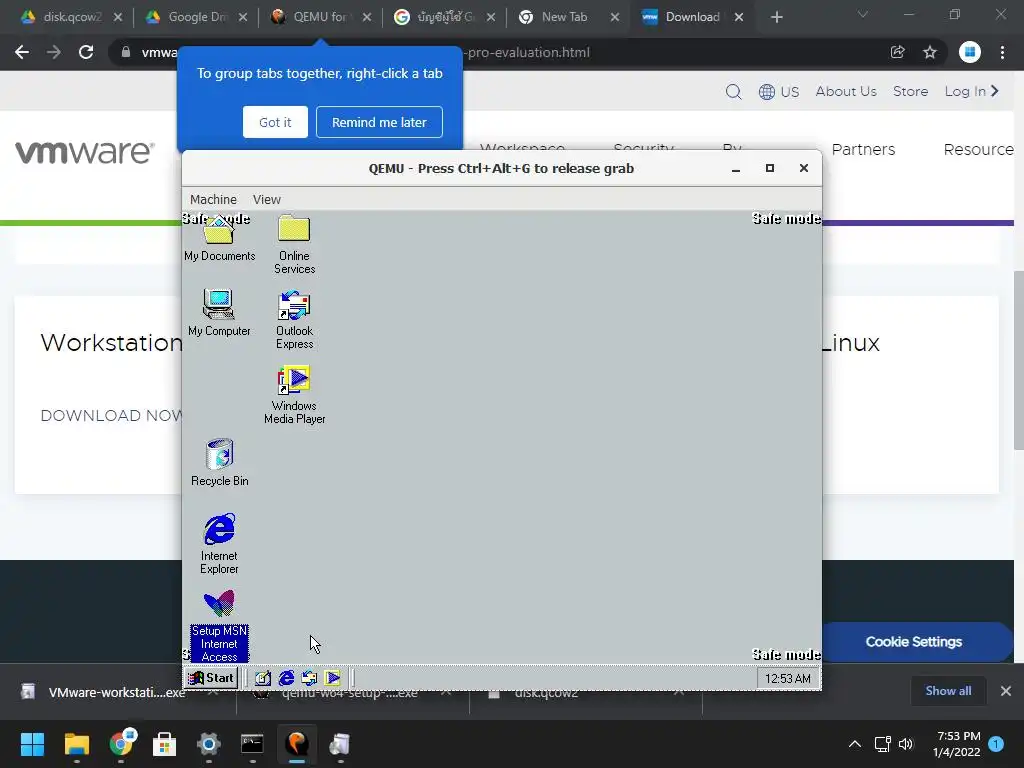Click VMware logo
The height and width of the screenshot is (768, 1024).
coord(85,152)
